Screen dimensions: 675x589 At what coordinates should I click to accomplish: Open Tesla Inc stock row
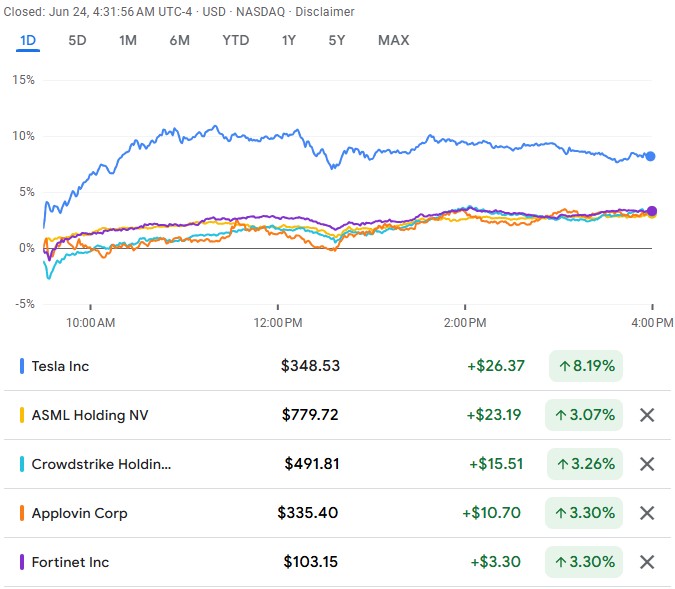point(338,366)
